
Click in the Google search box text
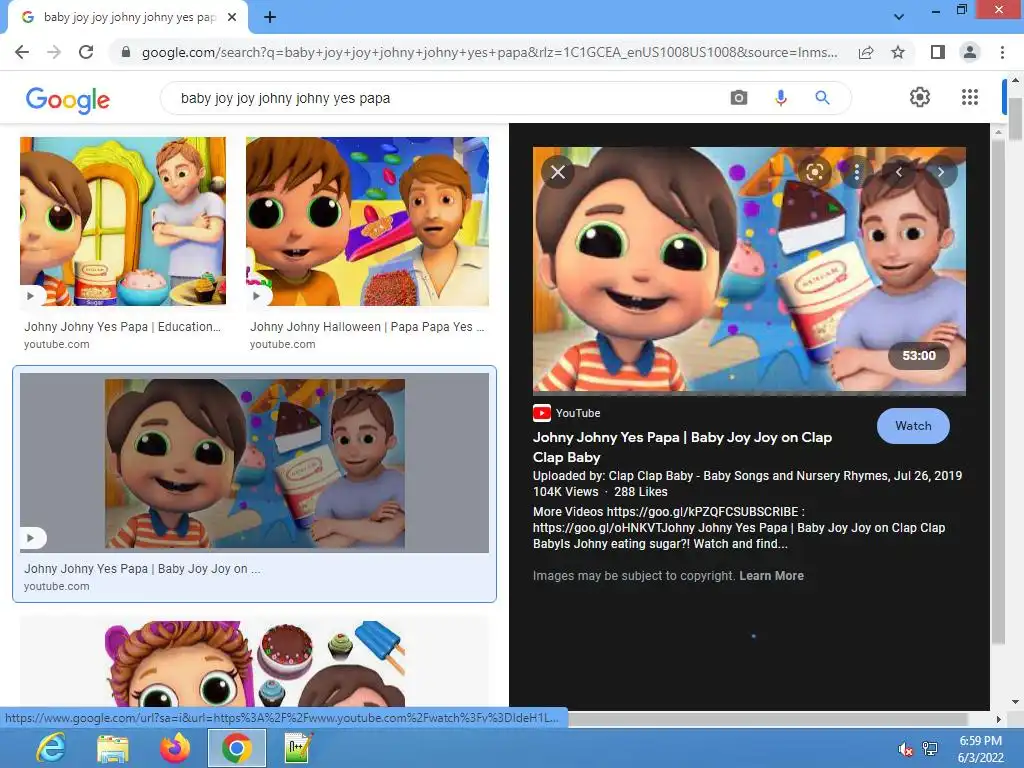tap(285, 98)
